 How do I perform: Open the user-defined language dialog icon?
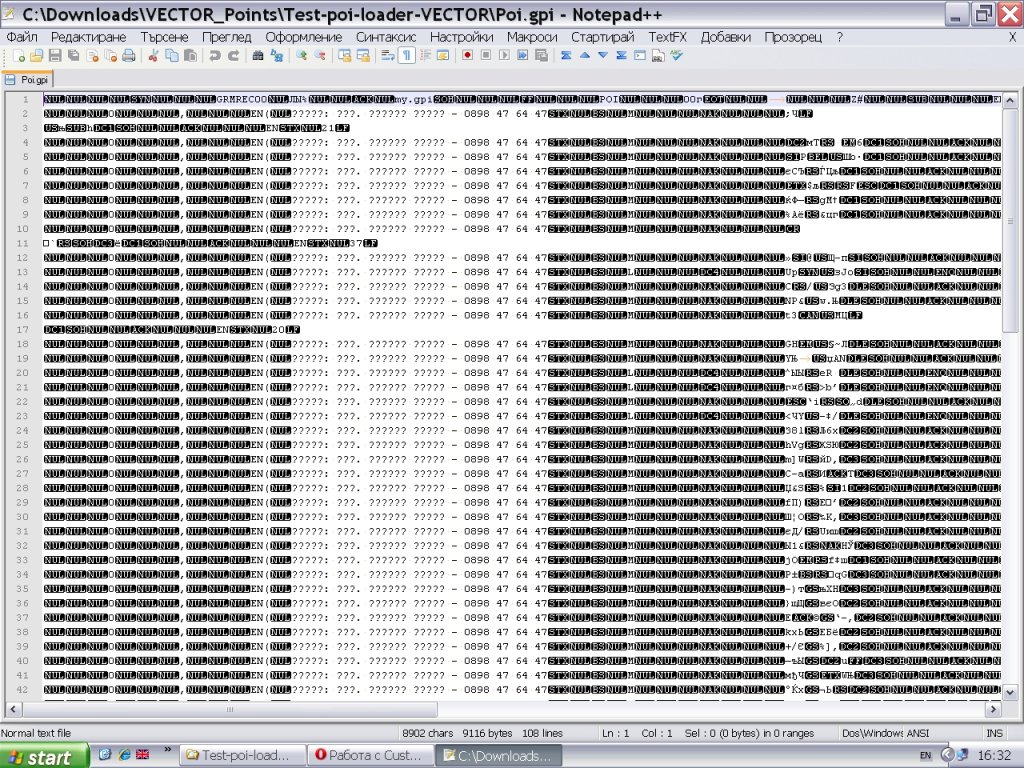click(443, 56)
